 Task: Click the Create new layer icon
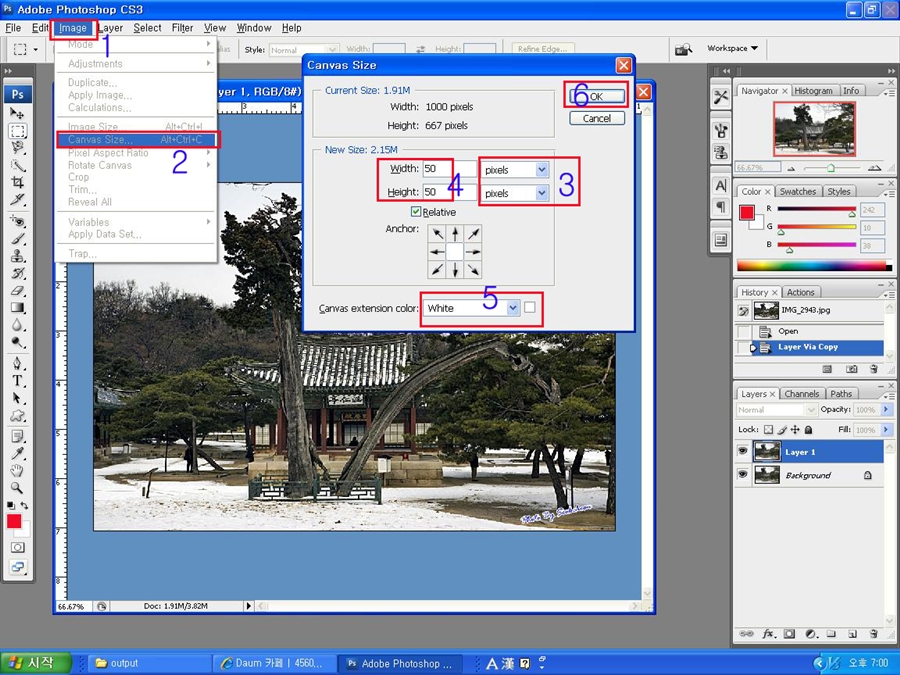(852, 634)
